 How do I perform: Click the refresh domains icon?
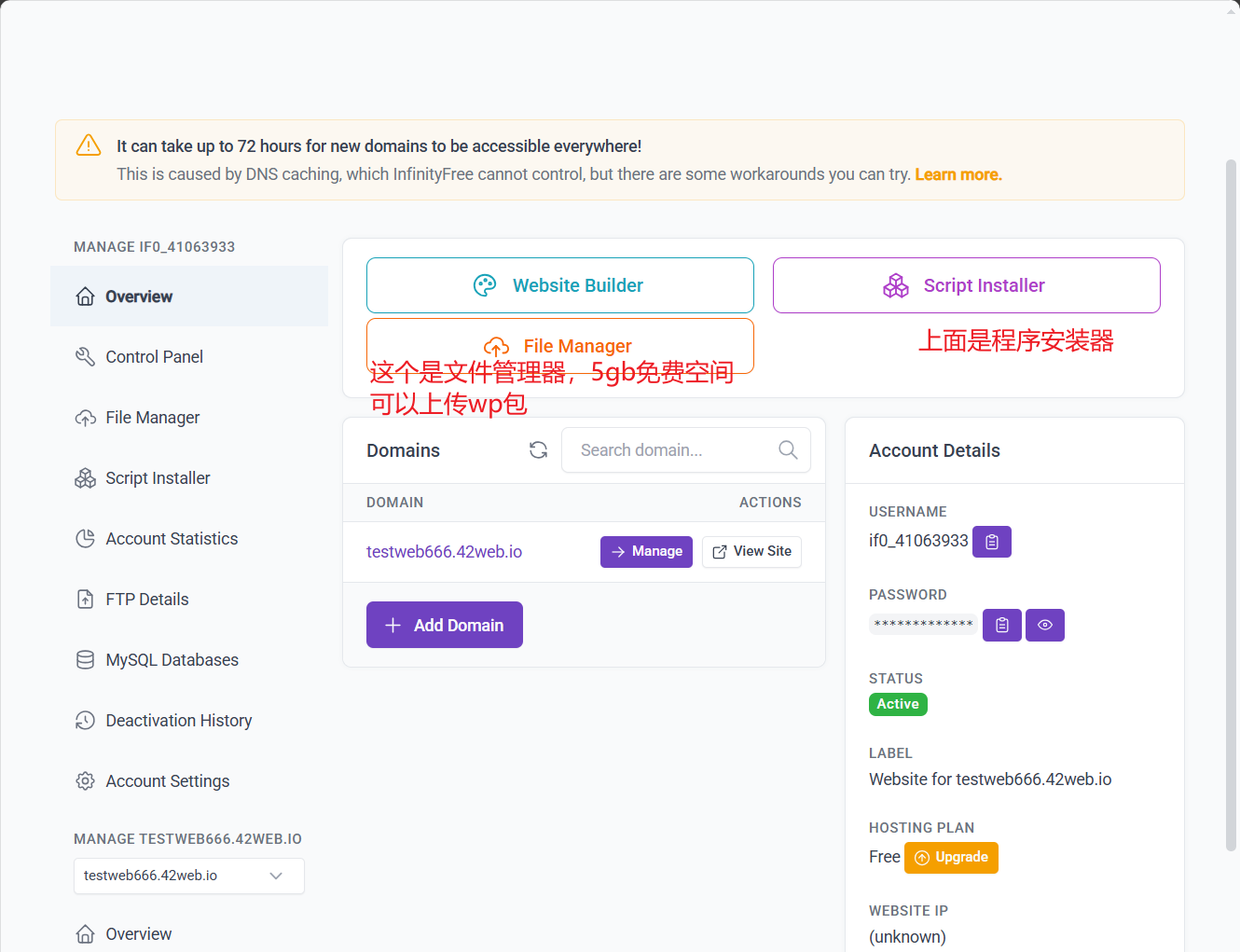538,450
